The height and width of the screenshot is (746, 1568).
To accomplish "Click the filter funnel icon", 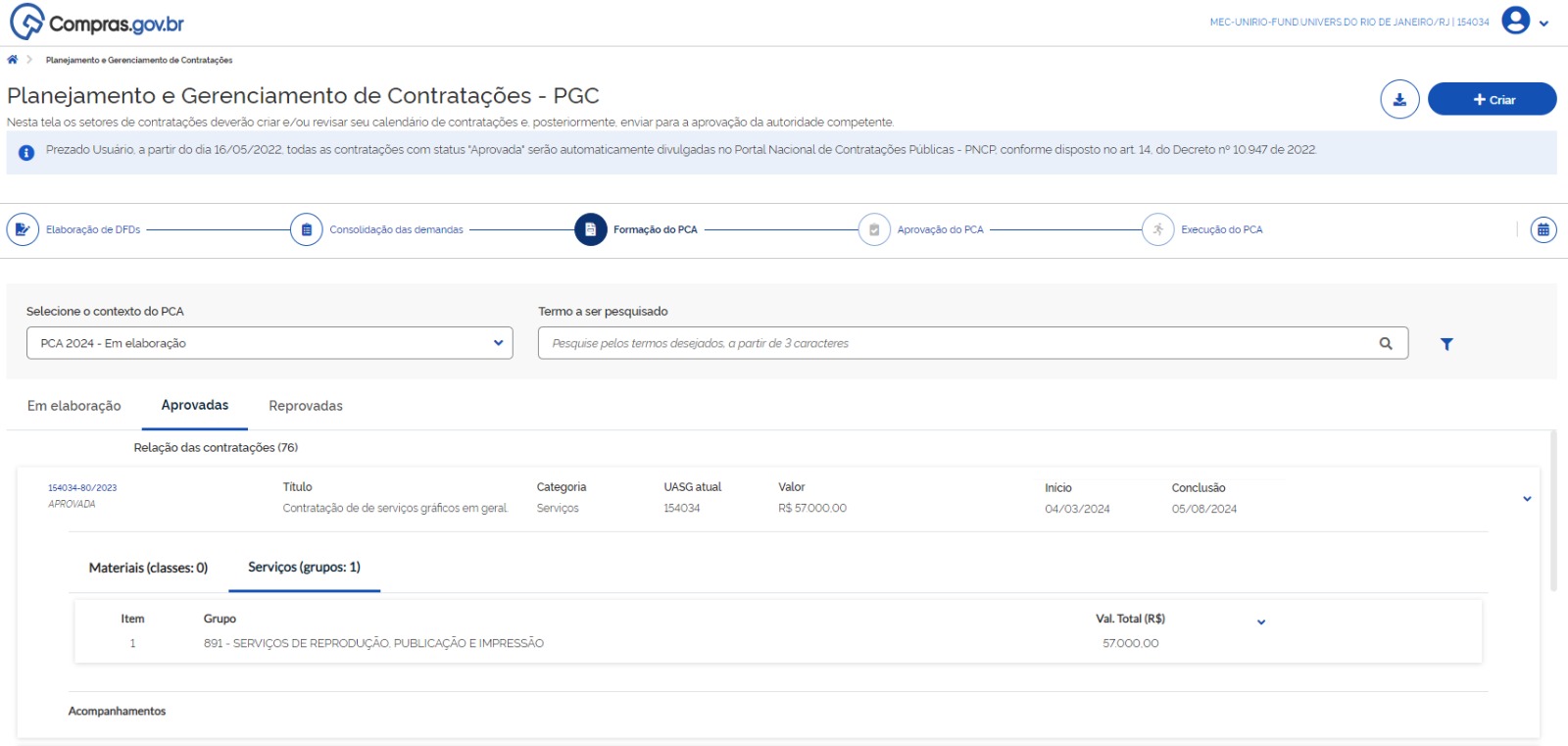I will coord(1446,344).
